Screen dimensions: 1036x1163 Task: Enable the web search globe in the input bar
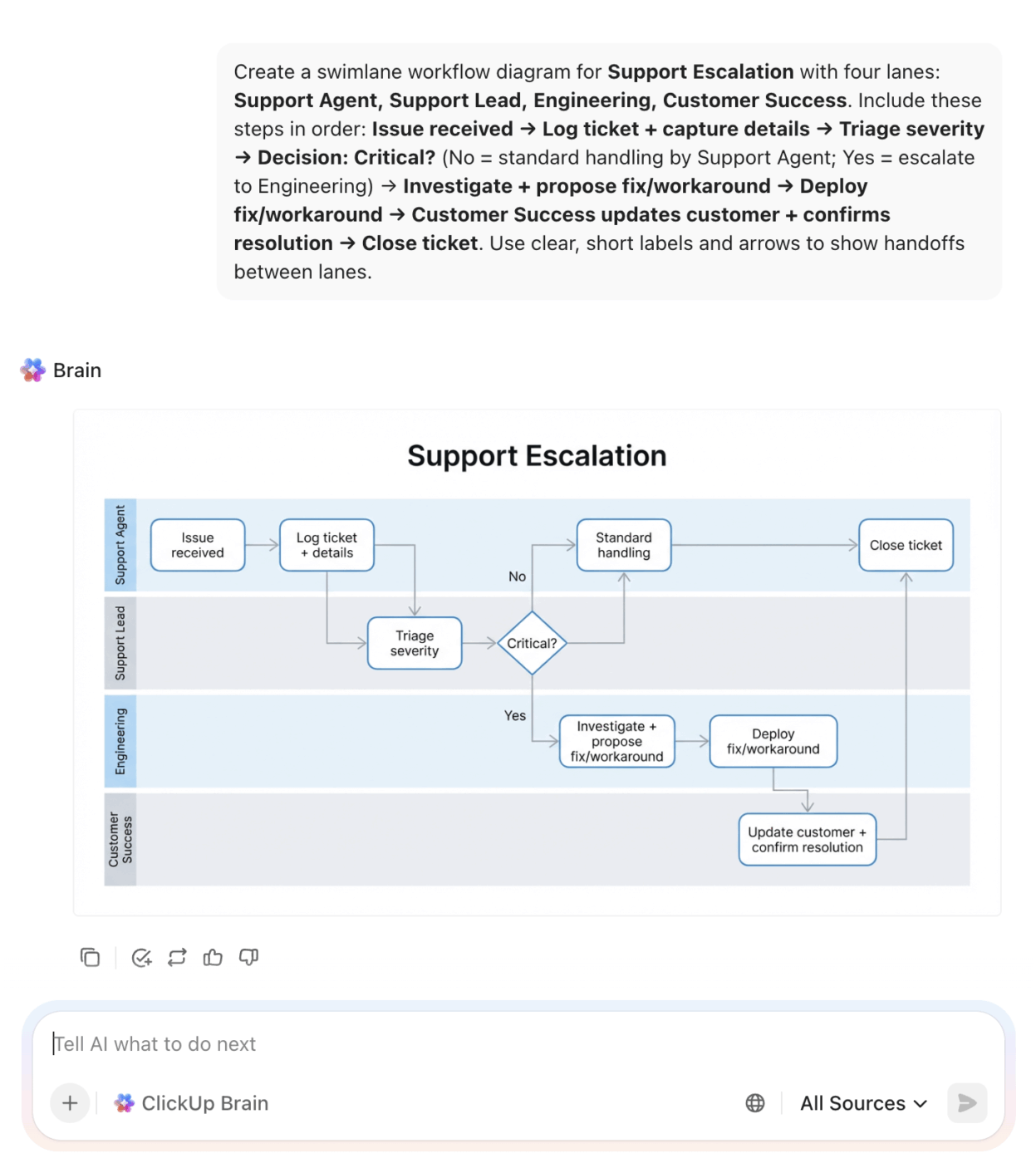755,1103
